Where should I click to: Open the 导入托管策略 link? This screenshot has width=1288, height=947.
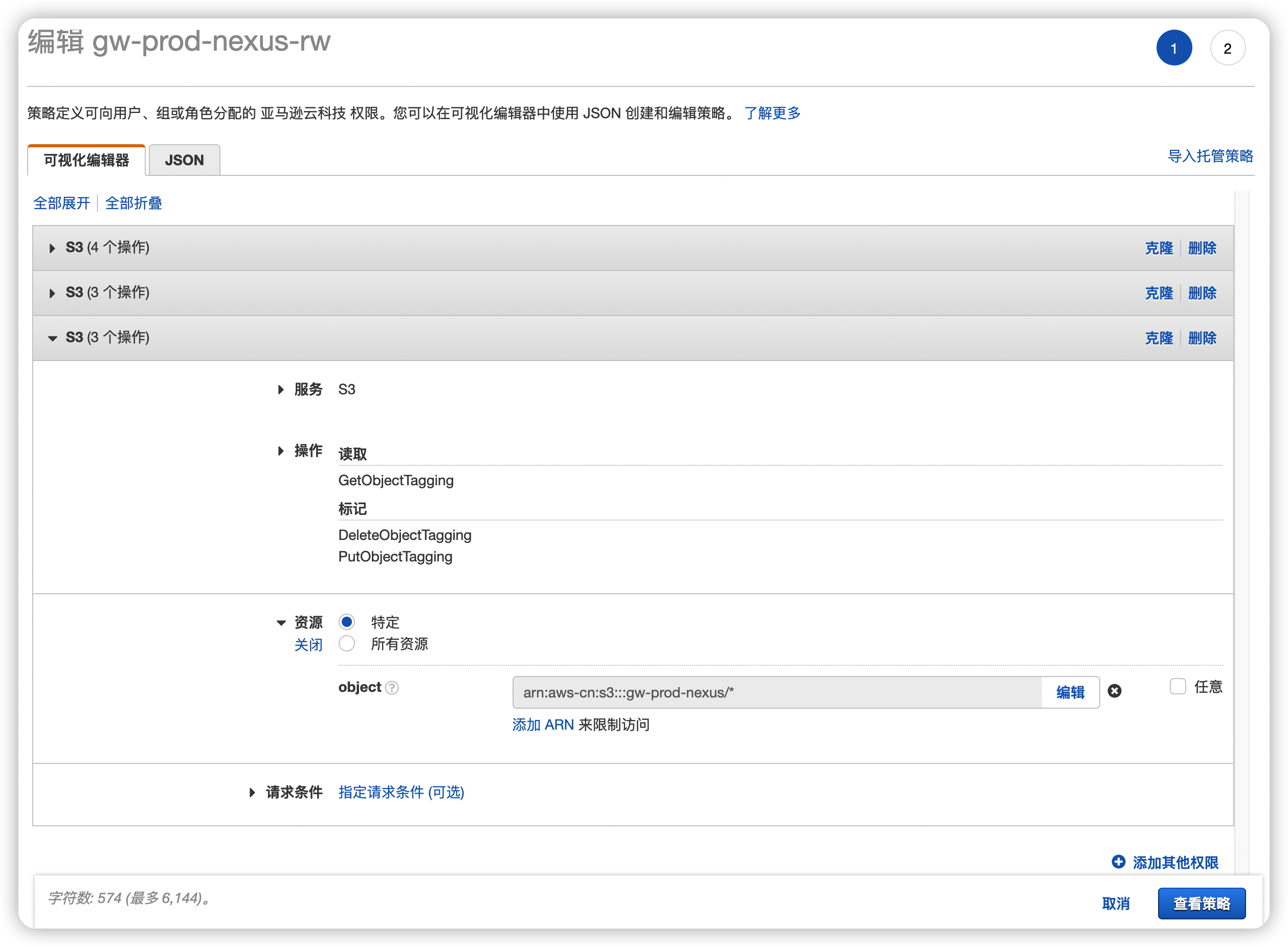tap(1210, 156)
